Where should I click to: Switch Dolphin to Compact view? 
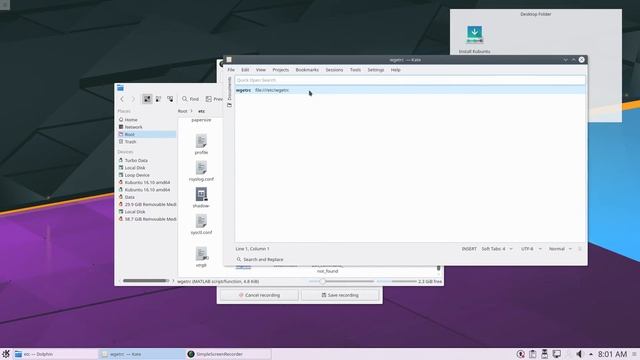pos(158,99)
